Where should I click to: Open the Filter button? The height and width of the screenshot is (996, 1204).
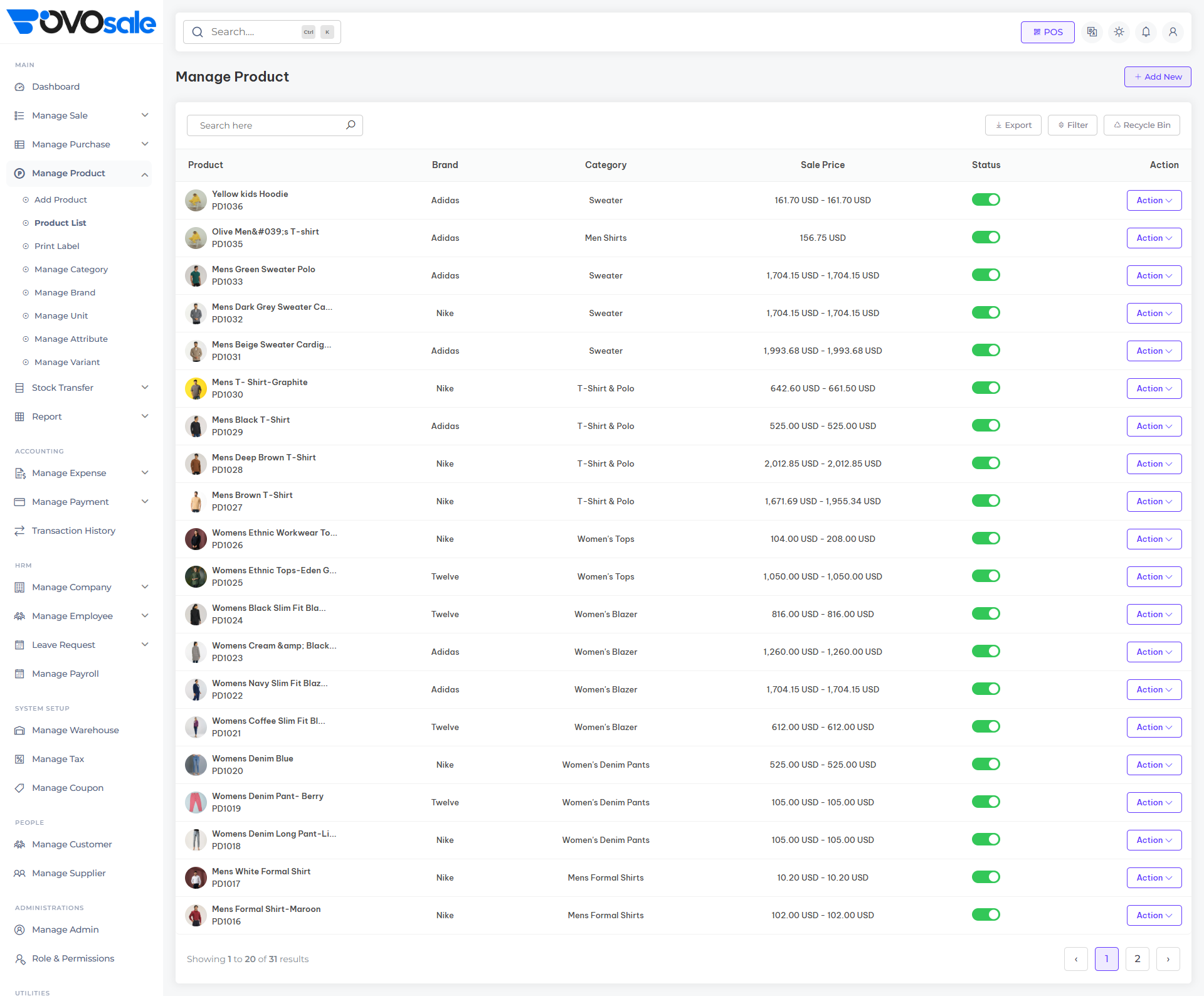pyautogui.click(x=1072, y=125)
